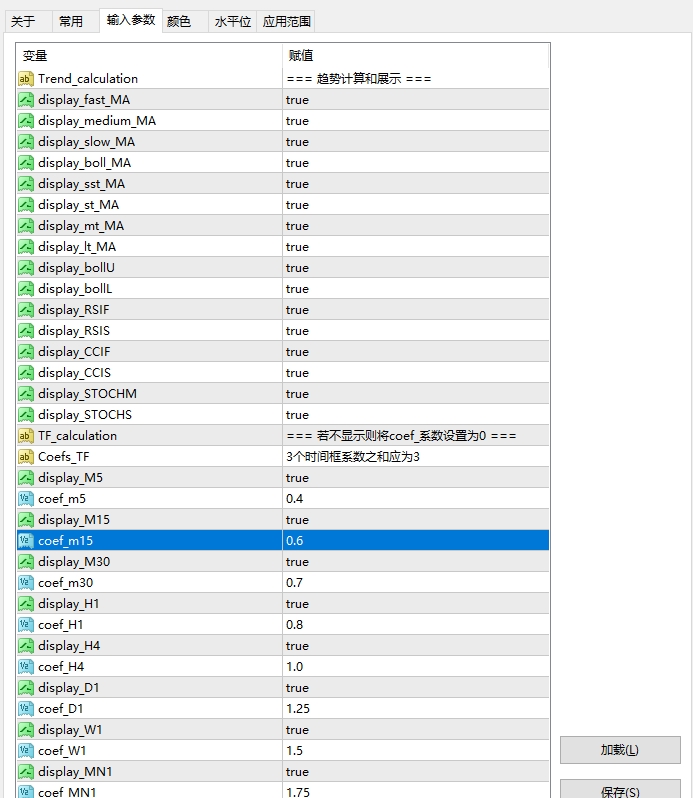The image size is (693, 798).
Task: Select the 若不显示则将coef_系数设置为0 value
Action: (x=401, y=436)
